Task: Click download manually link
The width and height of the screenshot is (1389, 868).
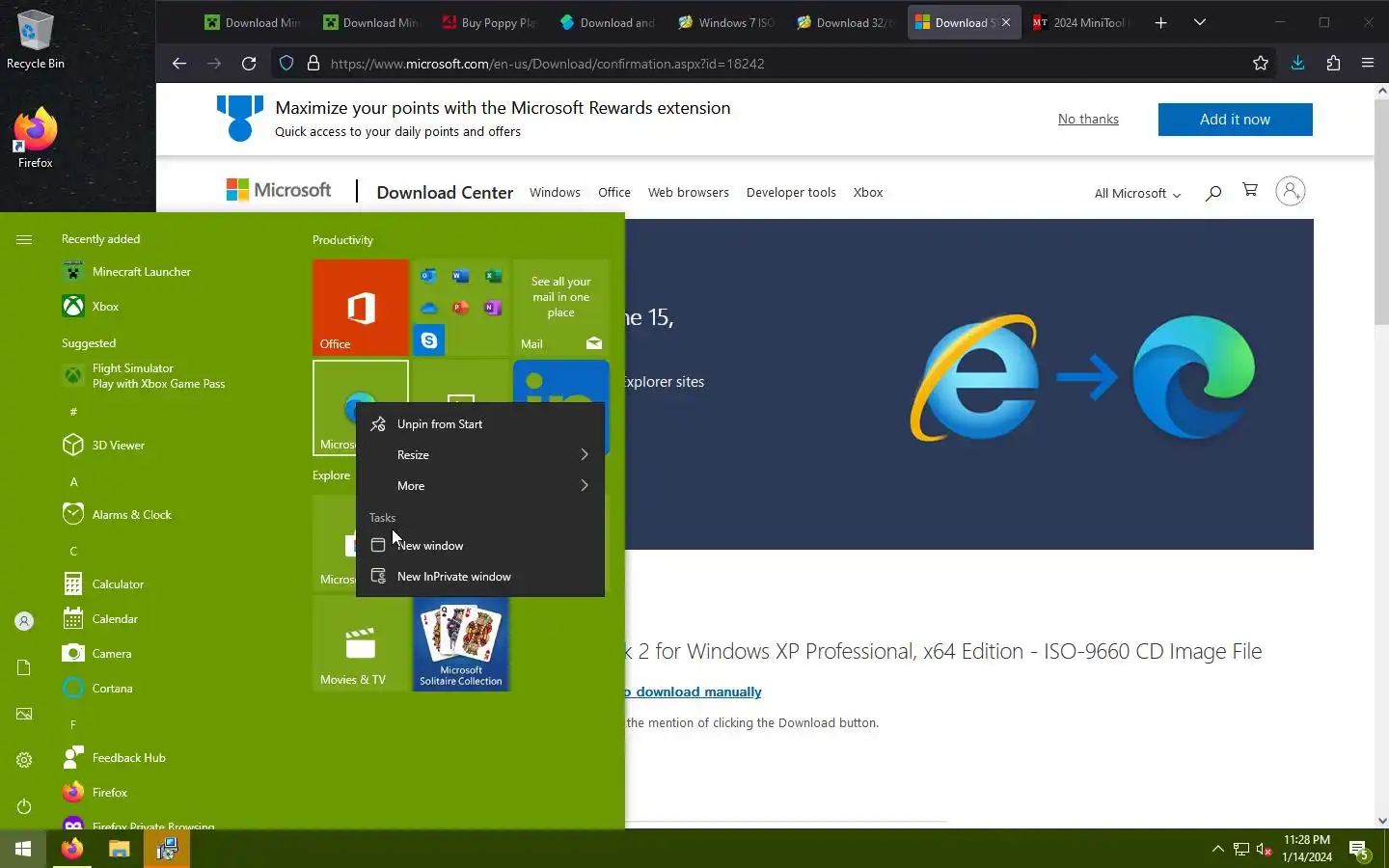Action: (x=694, y=692)
